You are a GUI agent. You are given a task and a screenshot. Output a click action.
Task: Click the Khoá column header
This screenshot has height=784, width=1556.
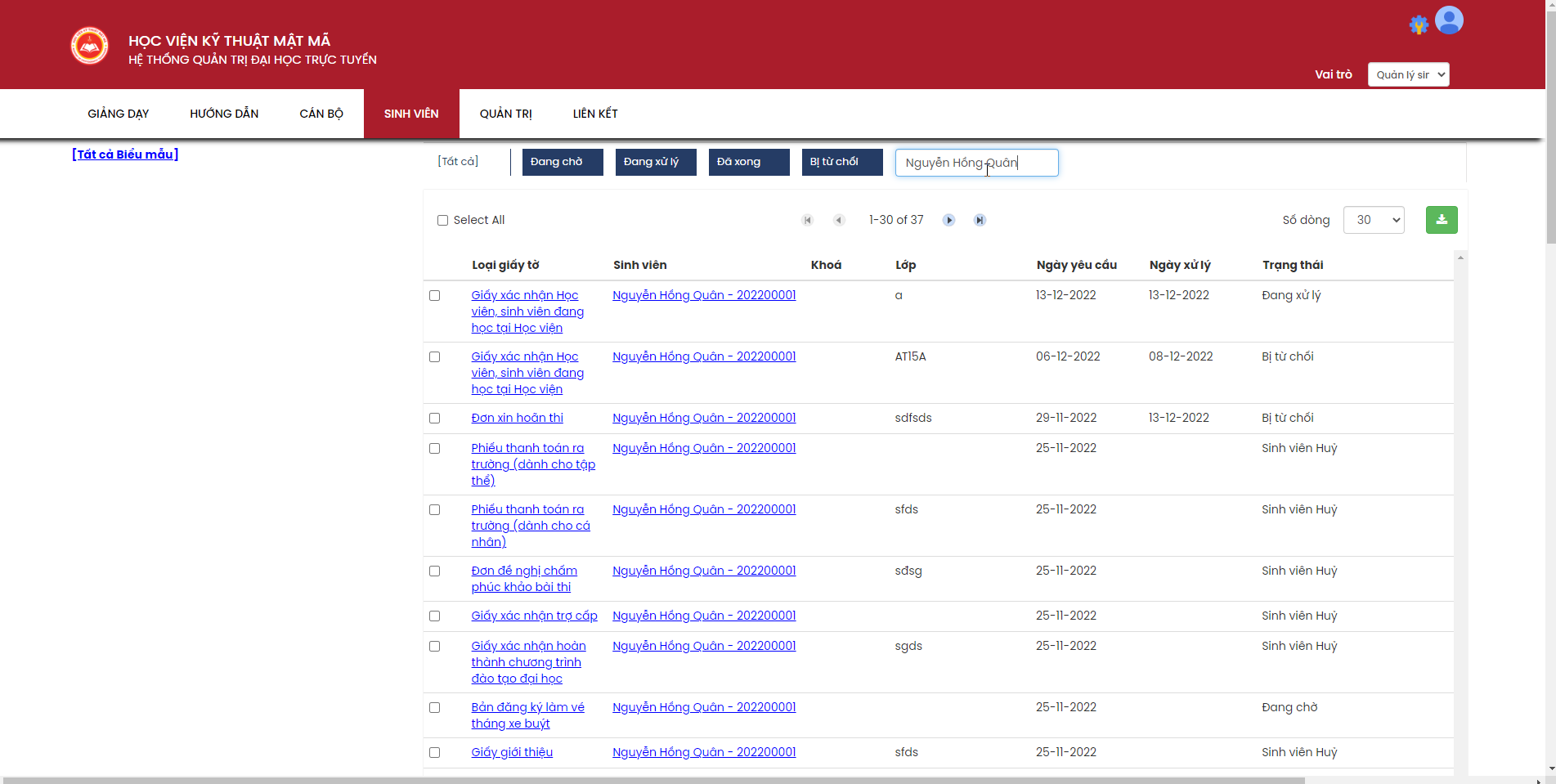coord(826,265)
